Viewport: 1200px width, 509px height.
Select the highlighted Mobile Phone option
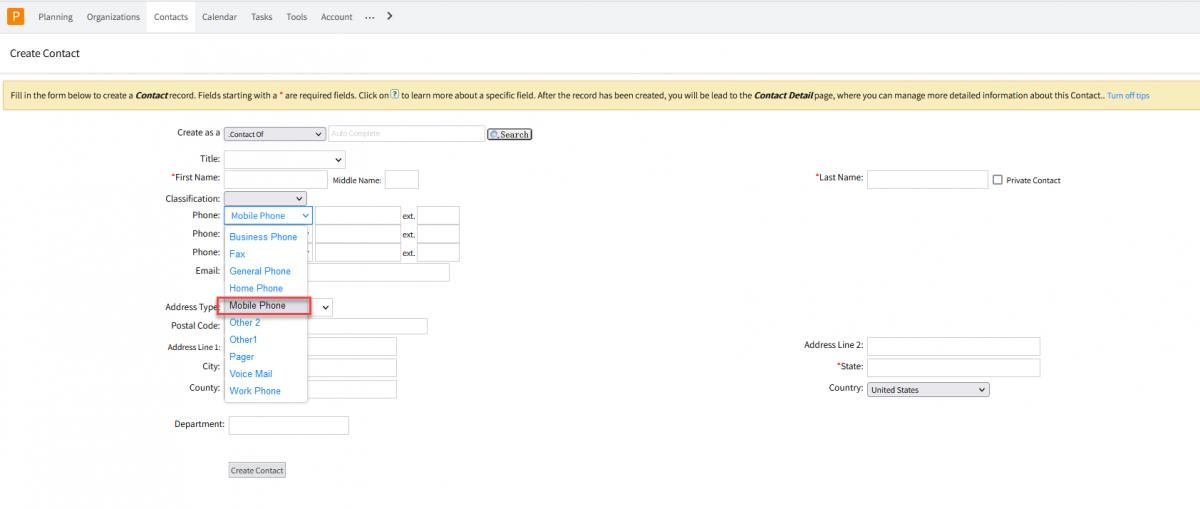pos(265,306)
